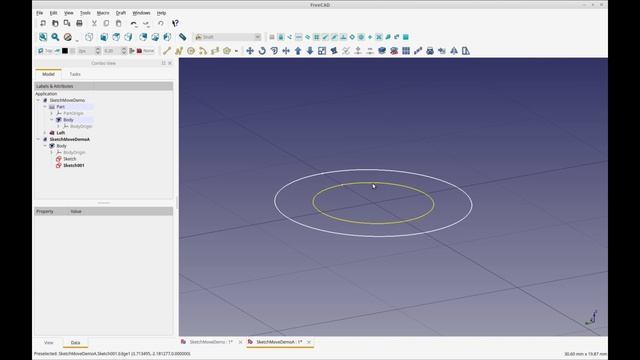This screenshot has width=640, height=360.
Task: Click the Undo arrow icon
Action: pos(133,23)
